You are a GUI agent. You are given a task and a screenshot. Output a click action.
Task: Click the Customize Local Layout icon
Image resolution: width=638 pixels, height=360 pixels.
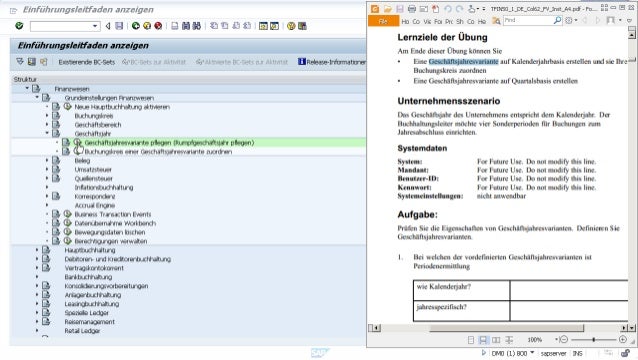coord(302,26)
